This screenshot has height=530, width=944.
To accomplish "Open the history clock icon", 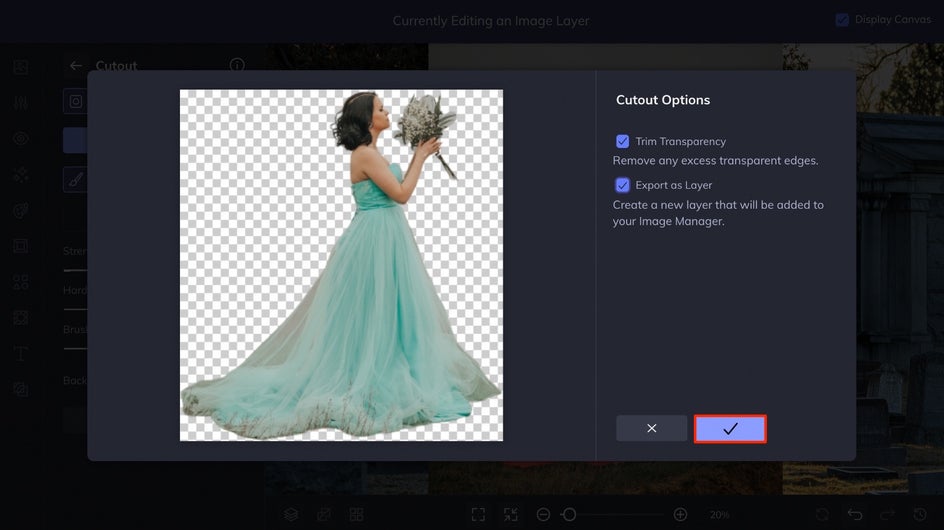I will point(920,514).
